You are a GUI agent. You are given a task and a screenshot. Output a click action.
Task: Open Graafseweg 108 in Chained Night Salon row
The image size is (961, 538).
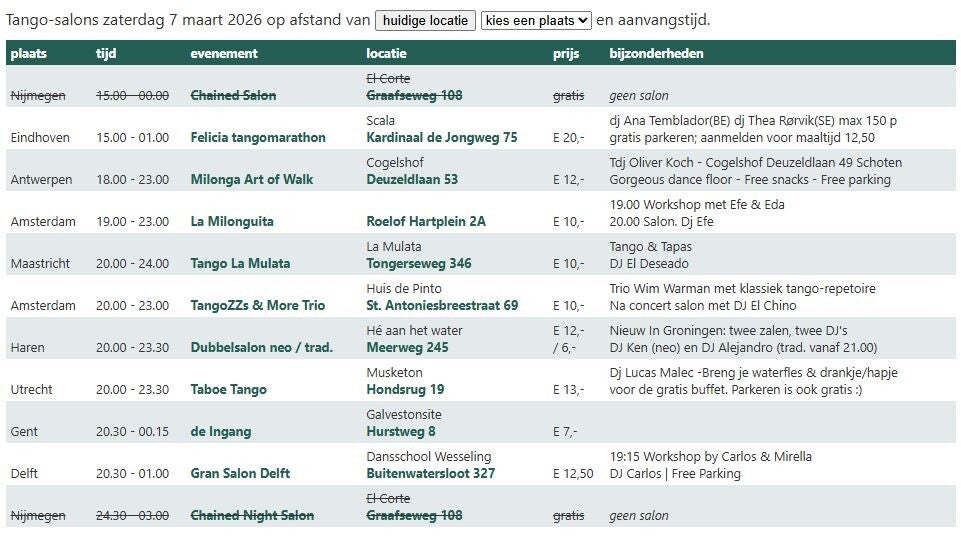[414, 515]
